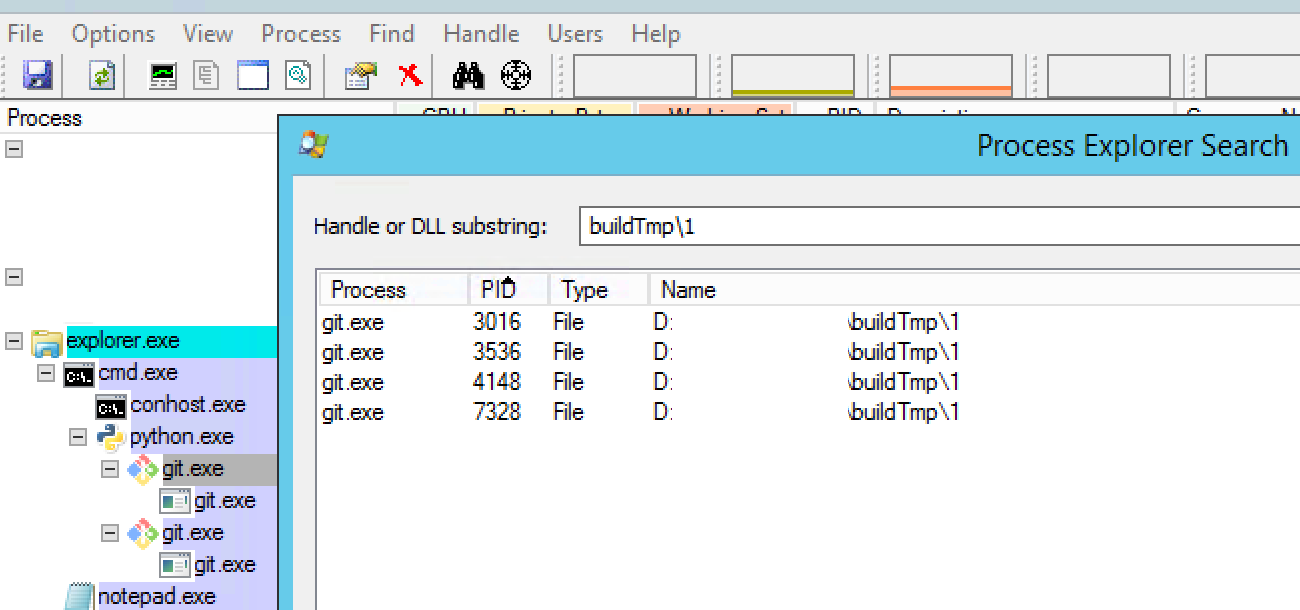Select notepad.exe in the process tree

[157, 597]
